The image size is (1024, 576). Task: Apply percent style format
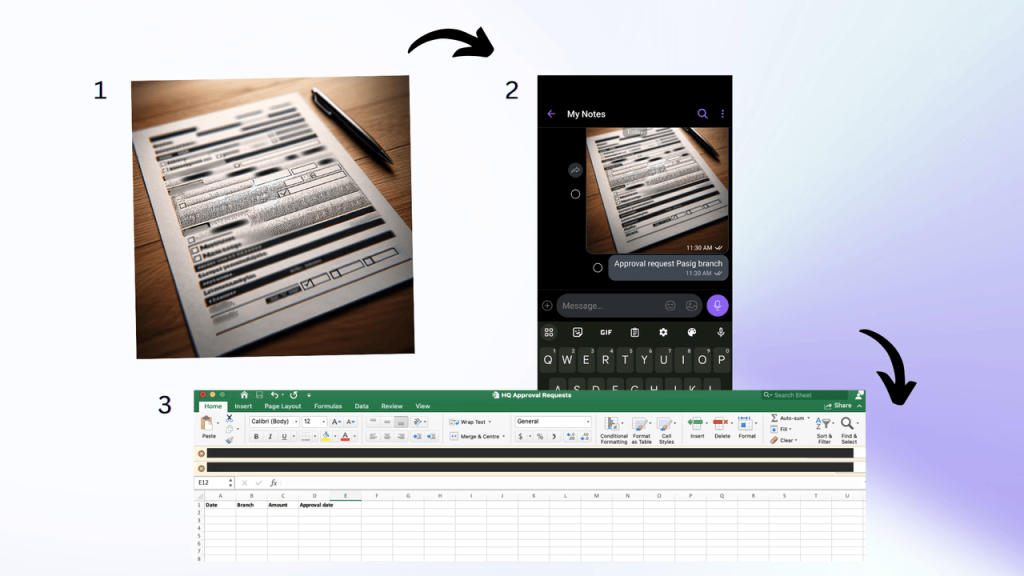click(x=540, y=436)
